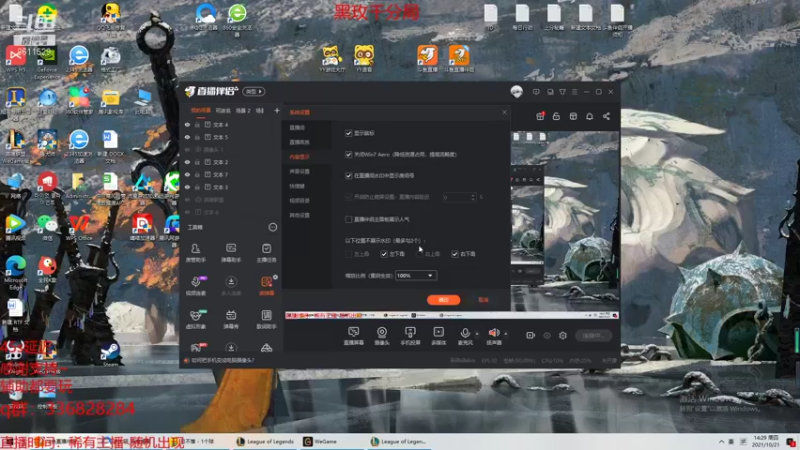
Task: Click the delay value input field
Action: pos(456,197)
